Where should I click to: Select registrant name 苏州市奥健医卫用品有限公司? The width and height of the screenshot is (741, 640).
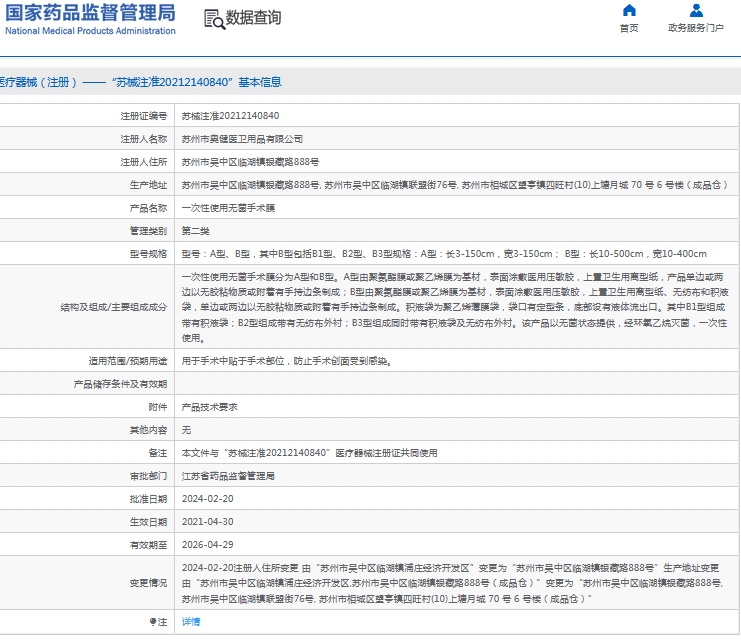[242, 139]
